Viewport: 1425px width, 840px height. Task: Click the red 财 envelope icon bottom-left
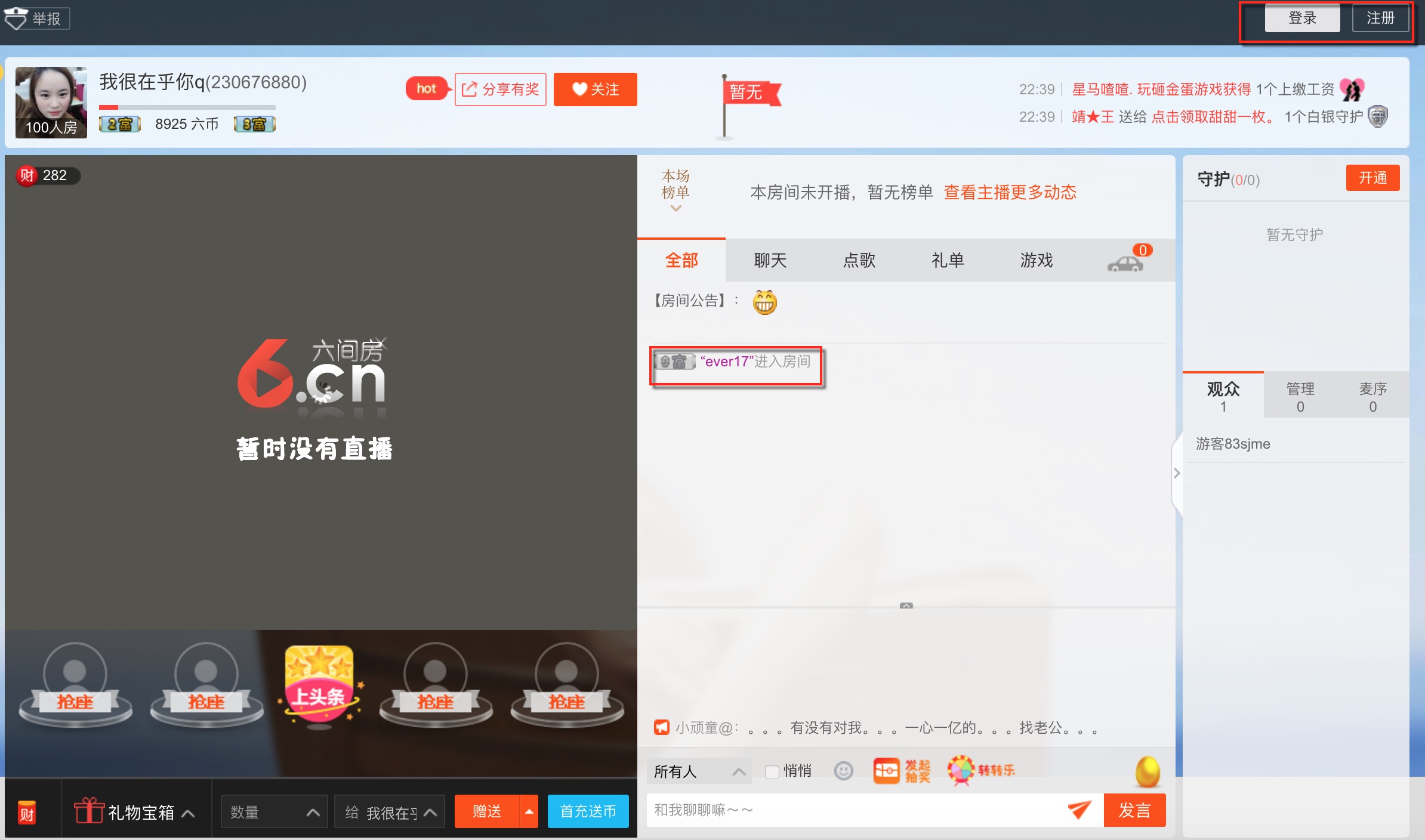27,812
